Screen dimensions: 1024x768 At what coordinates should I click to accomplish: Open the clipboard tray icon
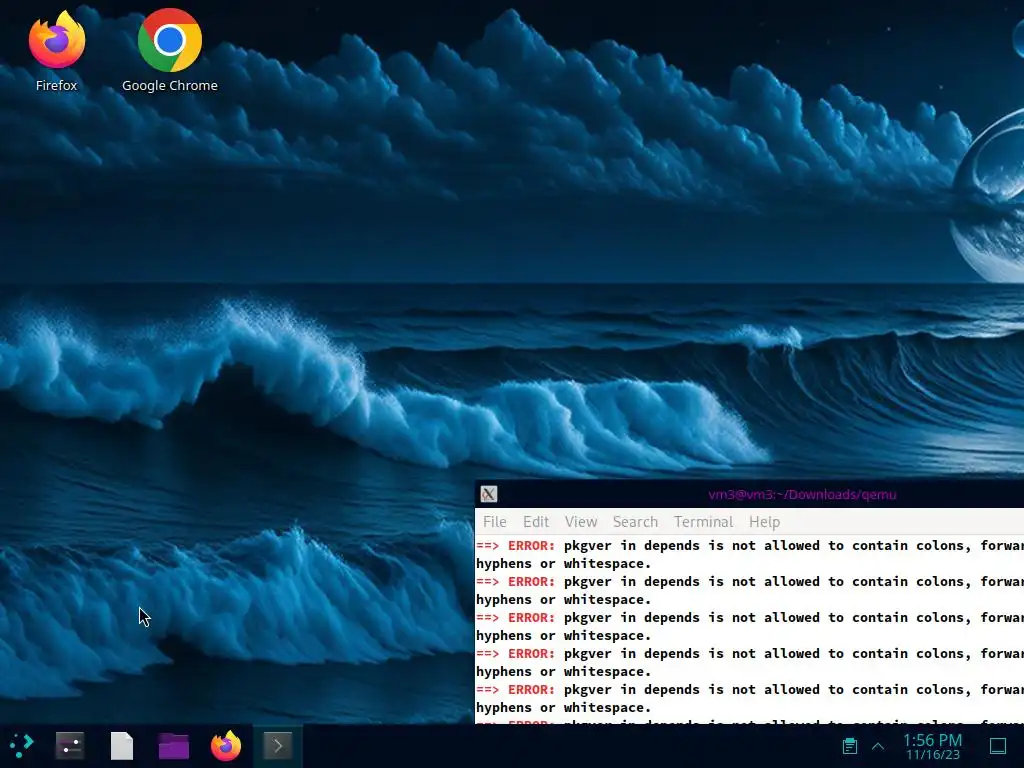pos(850,746)
